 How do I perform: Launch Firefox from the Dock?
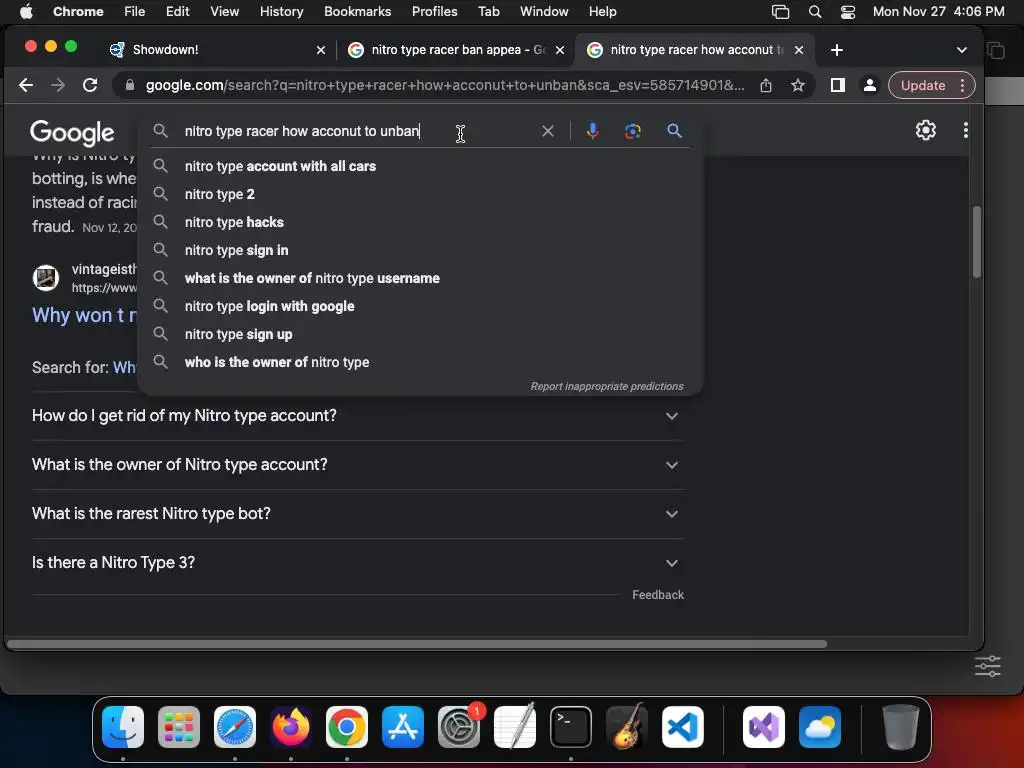[x=291, y=727]
